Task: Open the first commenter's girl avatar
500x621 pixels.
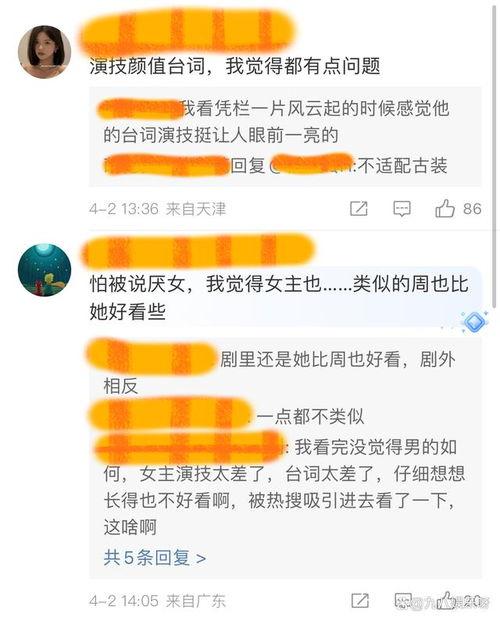Action: pos(44,52)
